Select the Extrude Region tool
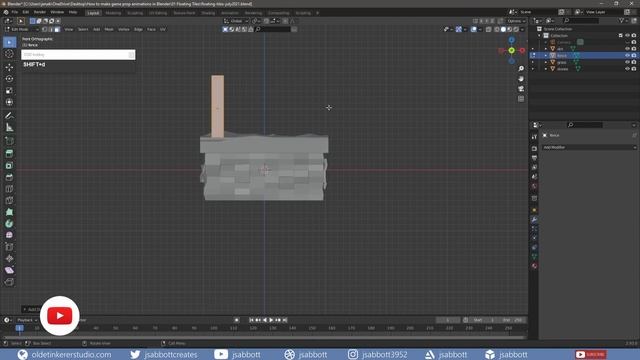 [9, 153]
